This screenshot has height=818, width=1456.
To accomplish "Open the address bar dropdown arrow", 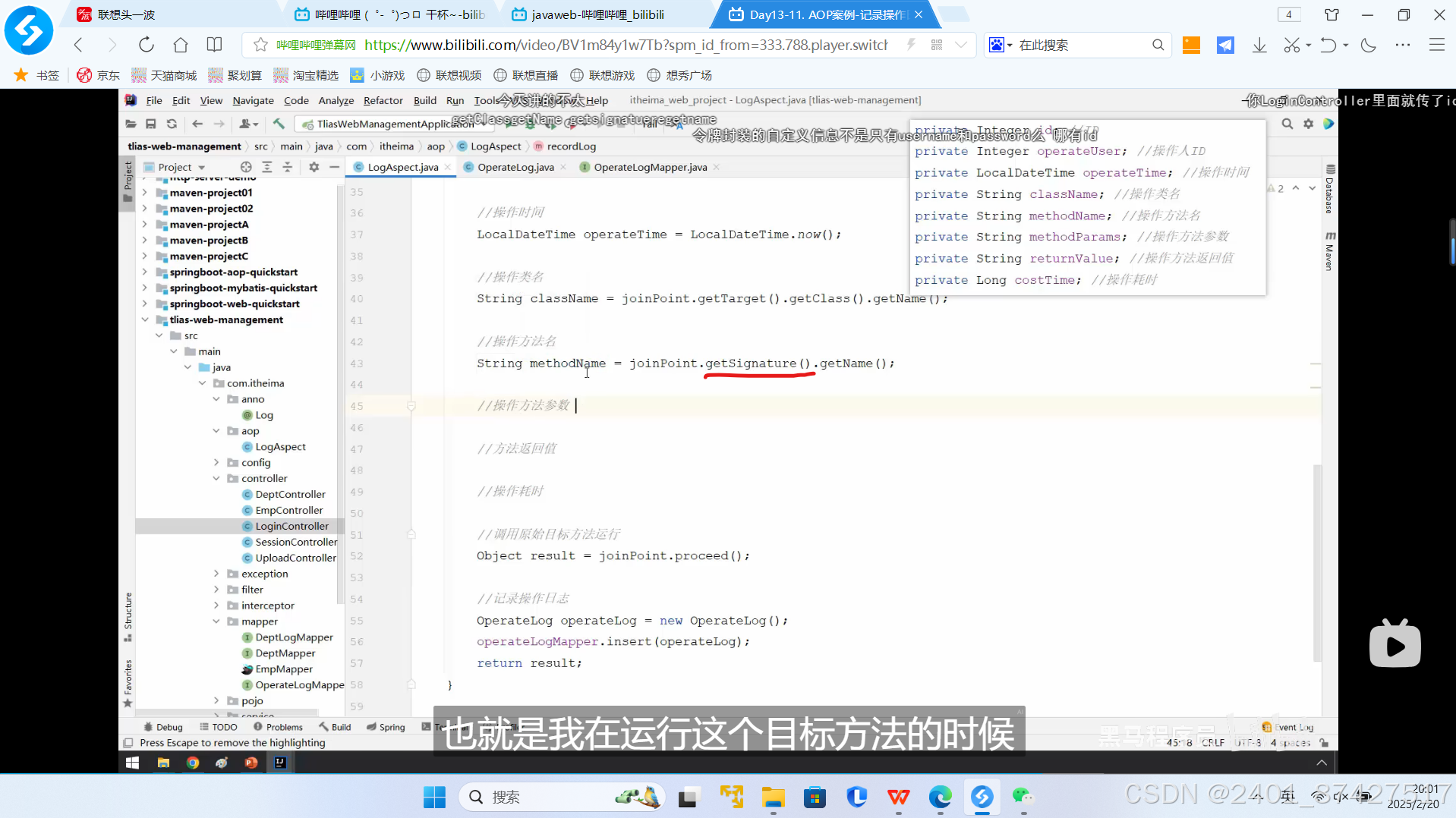I will point(961,45).
